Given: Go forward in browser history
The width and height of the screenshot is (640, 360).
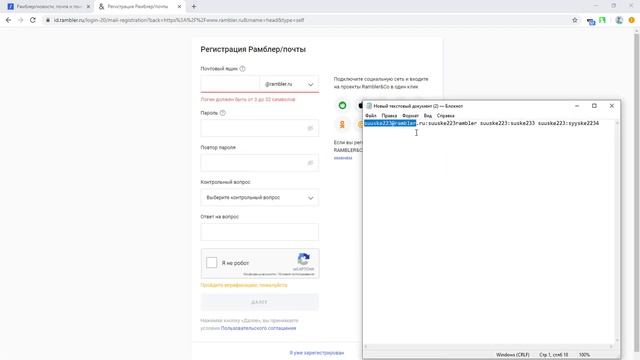Looking at the screenshot, I should click(20, 20).
